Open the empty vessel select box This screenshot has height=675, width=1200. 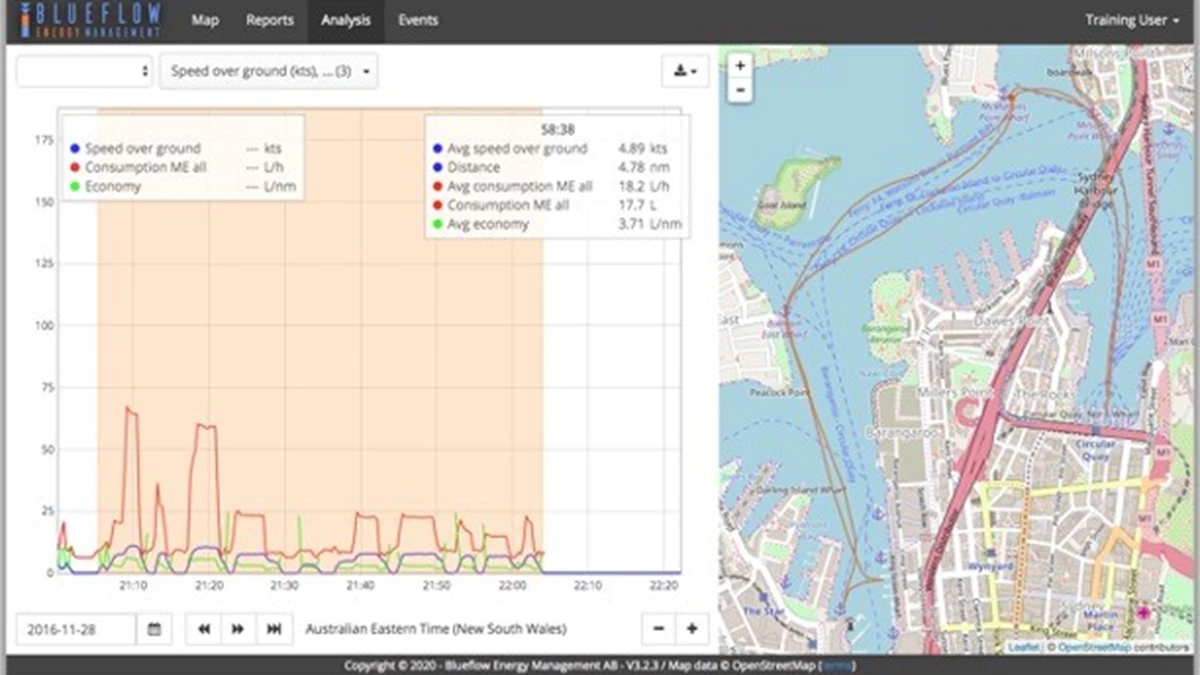pyautogui.click(x=84, y=72)
